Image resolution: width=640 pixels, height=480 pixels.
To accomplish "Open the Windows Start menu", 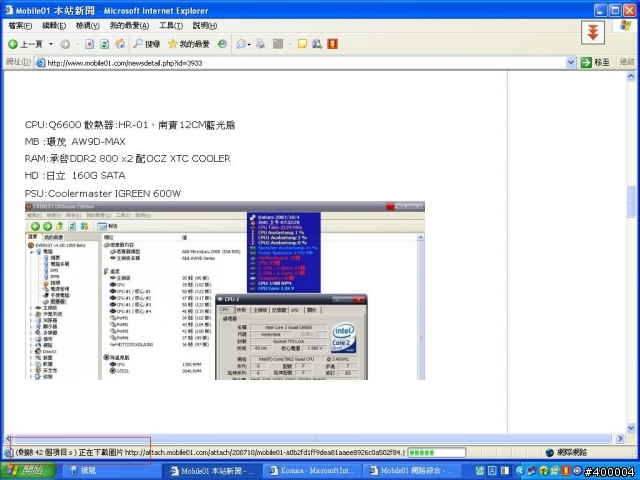I will tap(28, 471).
